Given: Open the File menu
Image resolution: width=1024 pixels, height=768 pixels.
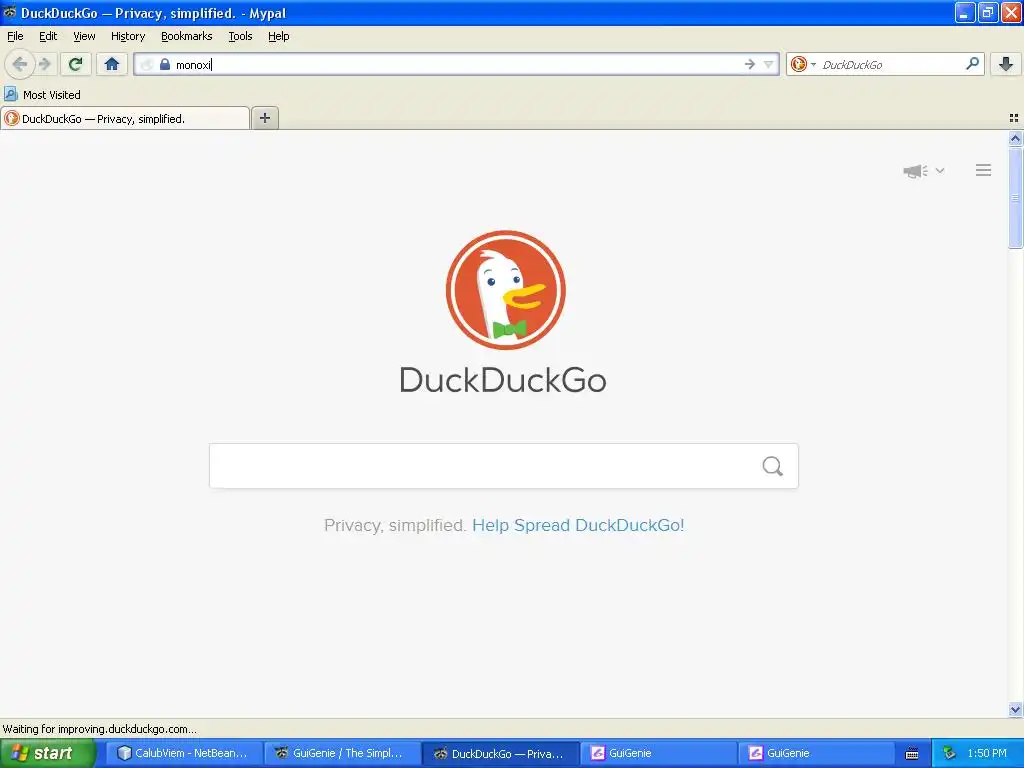Looking at the screenshot, I should coord(15,36).
